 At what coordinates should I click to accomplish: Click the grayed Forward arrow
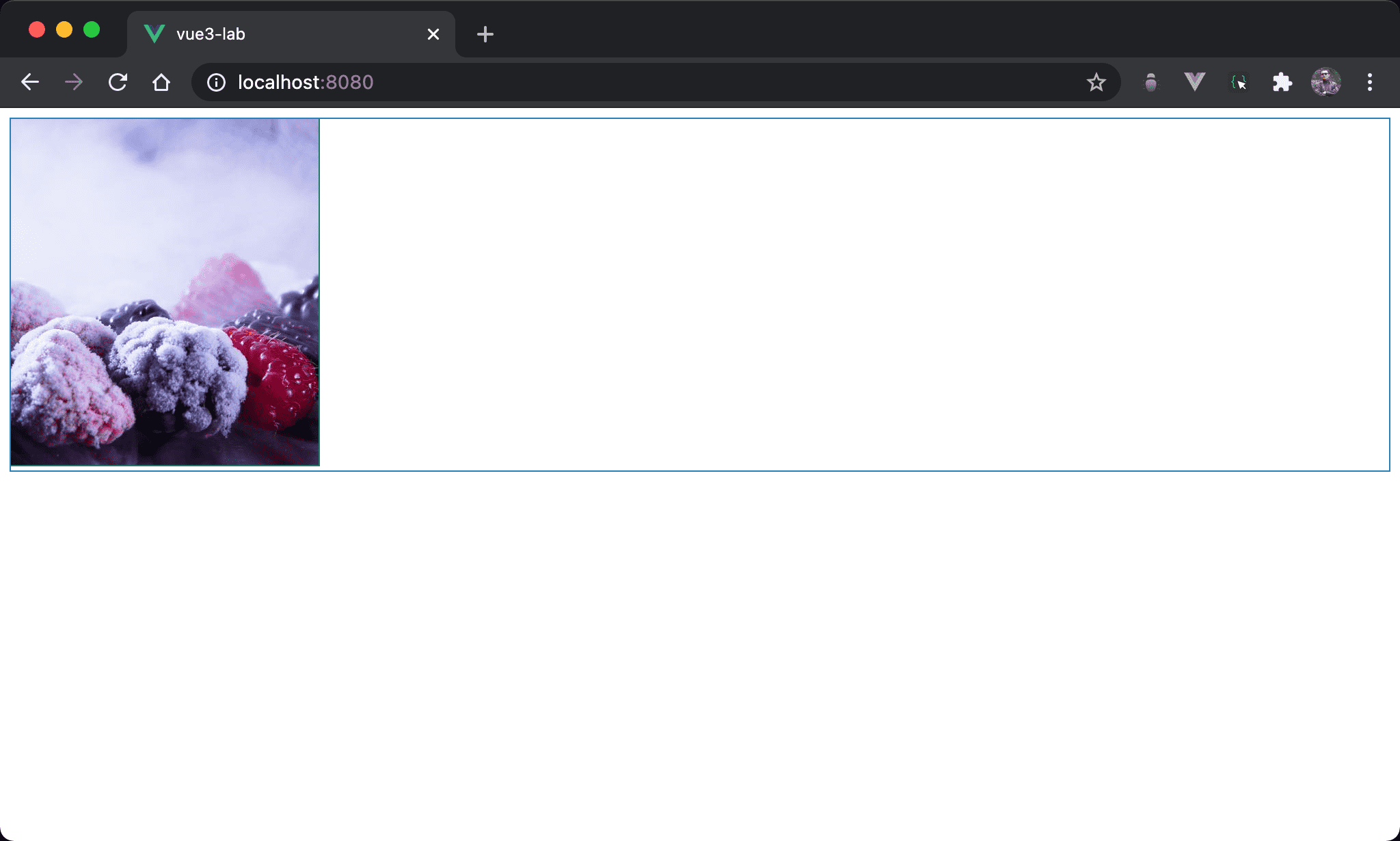(x=74, y=82)
